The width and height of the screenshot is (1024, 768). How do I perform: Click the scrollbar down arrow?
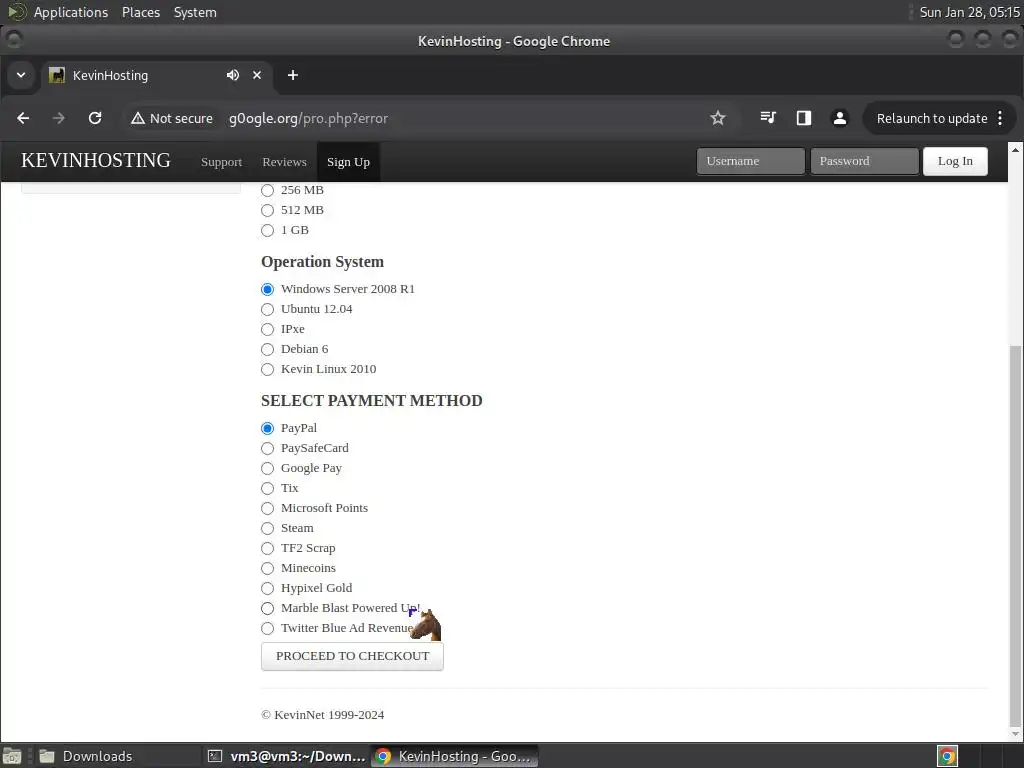[1015, 734]
